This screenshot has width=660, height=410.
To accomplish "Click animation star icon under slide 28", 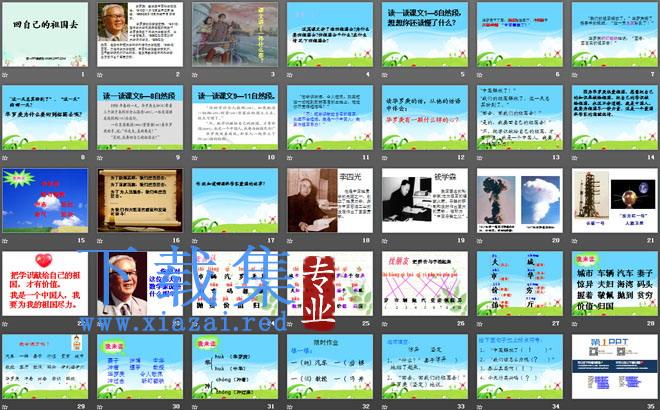I will click(575, 324).
